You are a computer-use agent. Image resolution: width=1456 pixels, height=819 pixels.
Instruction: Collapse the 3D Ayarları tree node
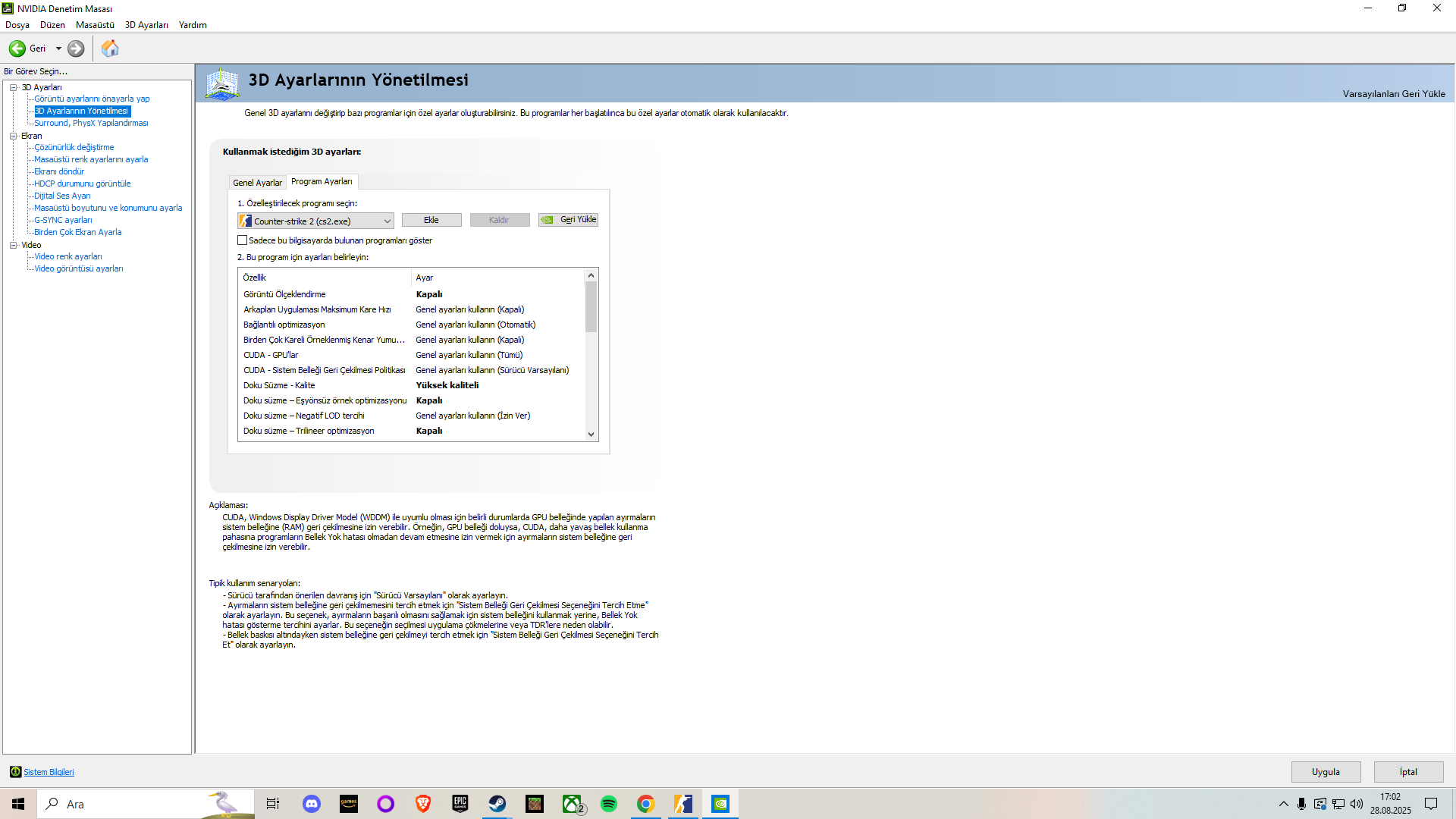(13, 87)
